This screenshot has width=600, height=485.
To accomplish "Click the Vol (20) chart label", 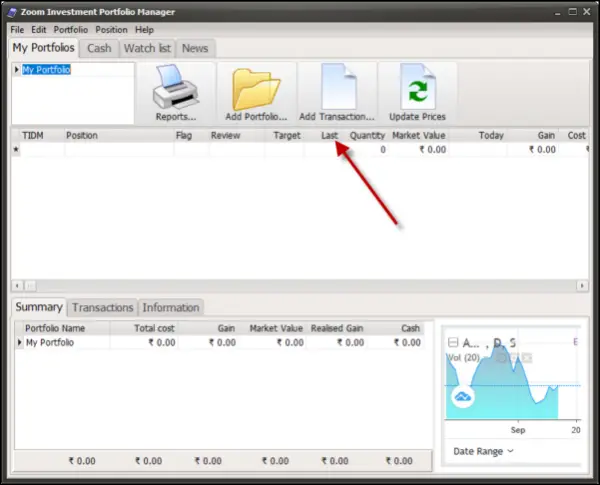I will pos(463,358).
